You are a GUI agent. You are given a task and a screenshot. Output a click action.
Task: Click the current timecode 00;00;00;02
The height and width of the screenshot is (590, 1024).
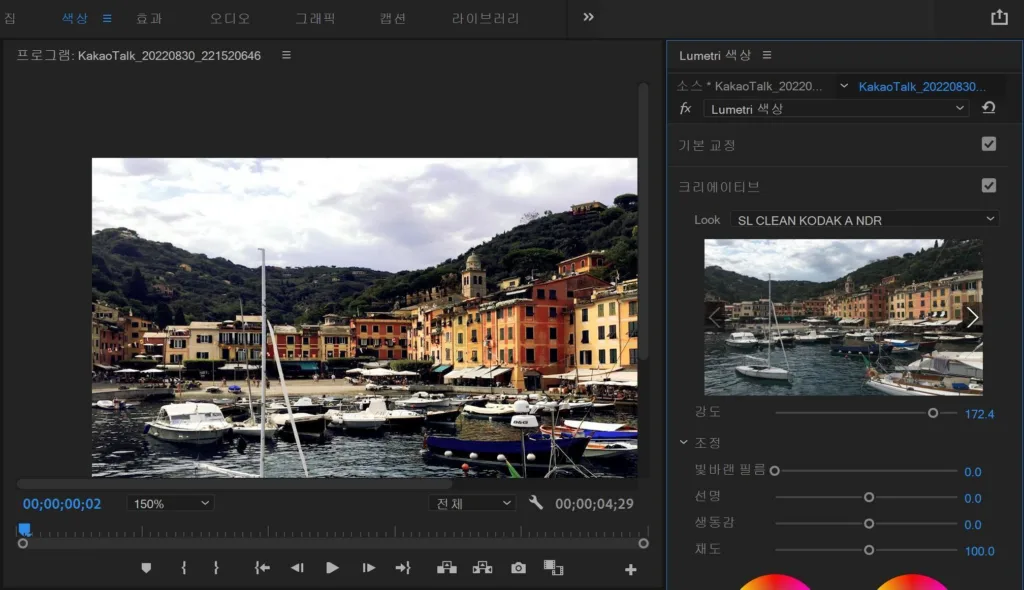(62, 504)
